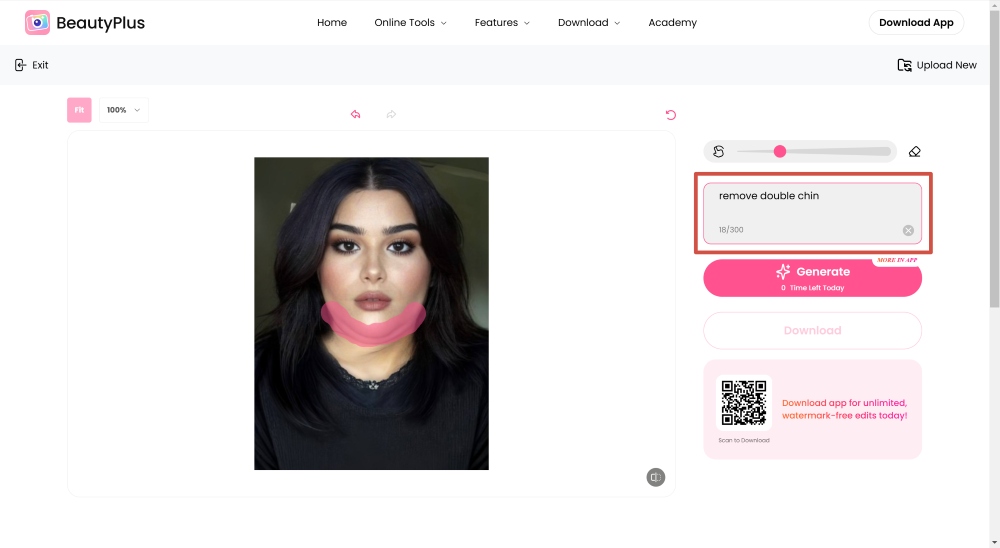Click the Download App button
The image size is (1000, 548).
pyautogui.click(x=916, y=22)
